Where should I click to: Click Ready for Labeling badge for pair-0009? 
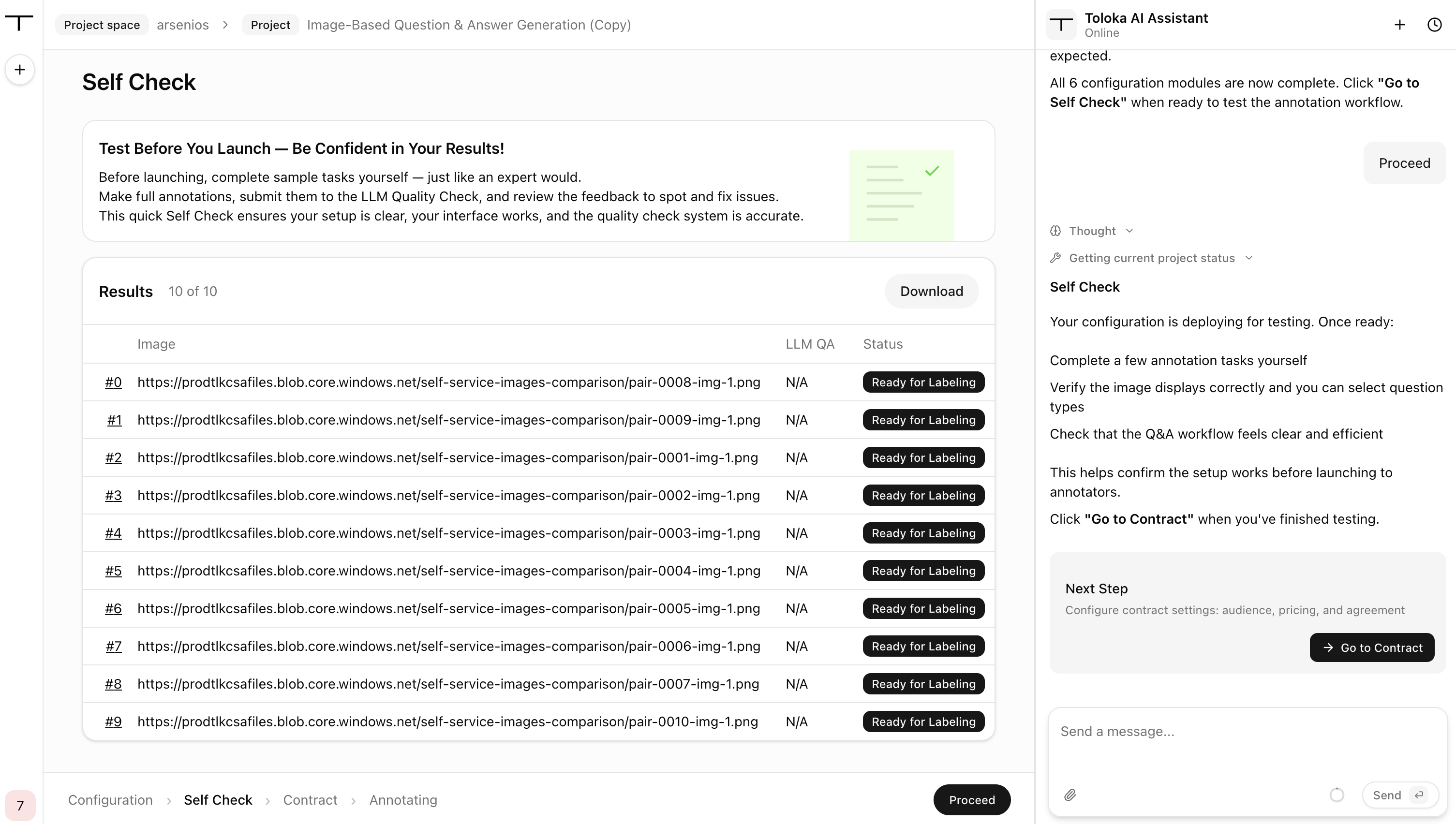[923, 420]
